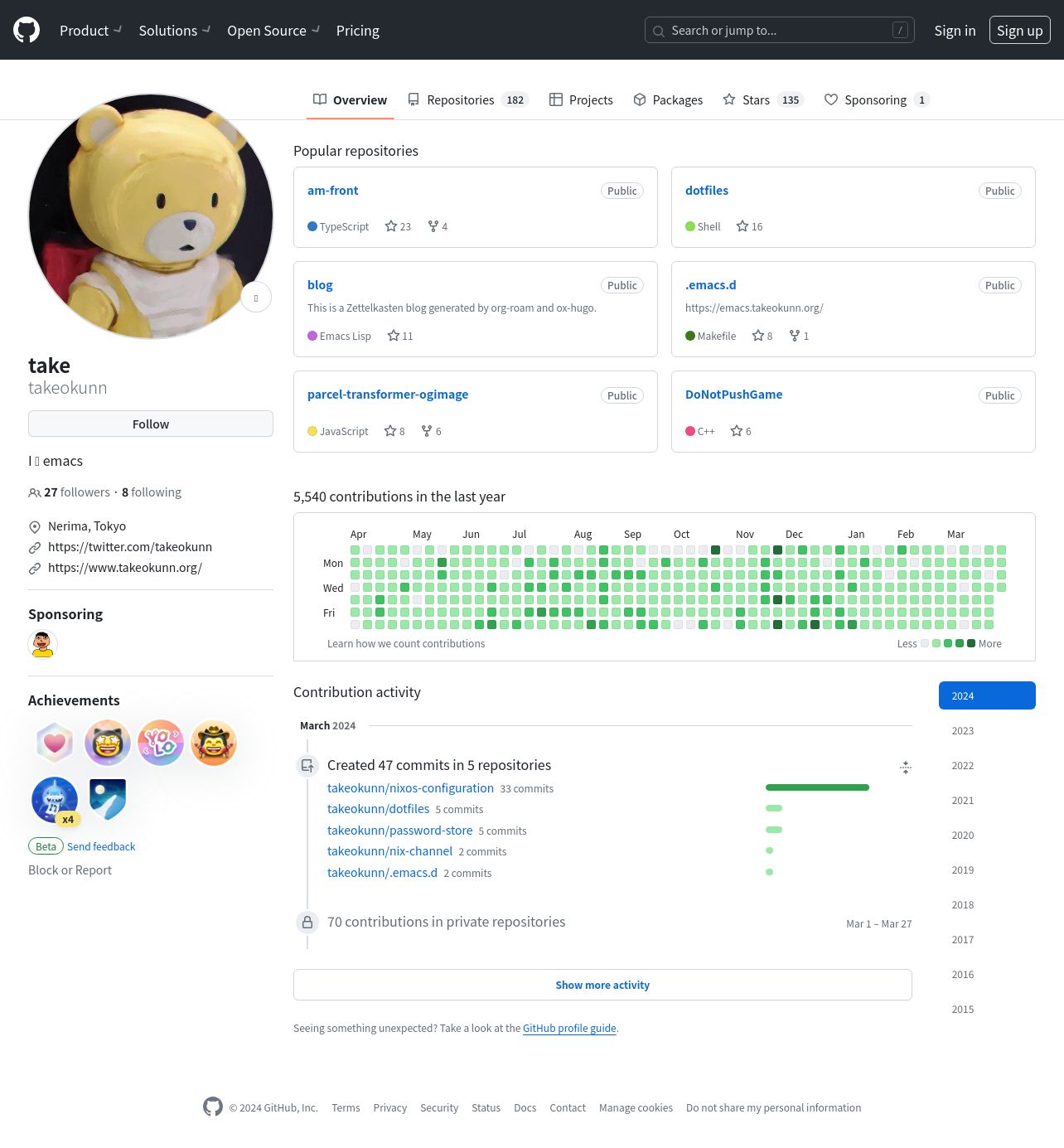This screenshot has height=1148, width=1064.
Task: Open the Pricing page
Action: (x=358, y=31)
